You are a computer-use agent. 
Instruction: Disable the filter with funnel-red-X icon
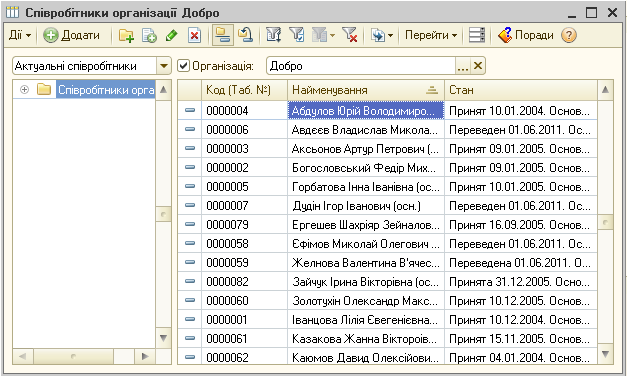[349, 35]
